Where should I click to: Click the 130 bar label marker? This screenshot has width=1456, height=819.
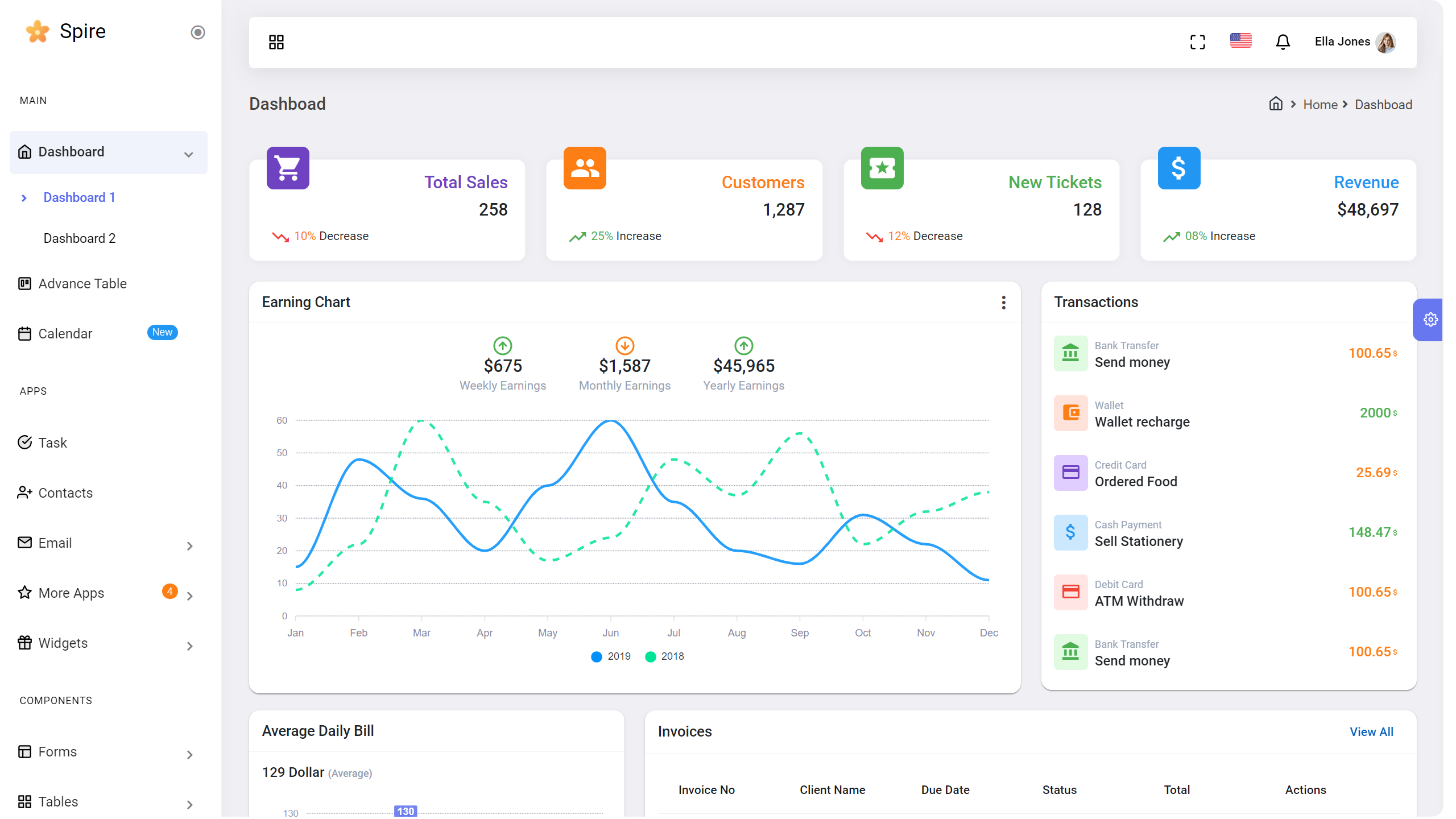click(406, 811)
